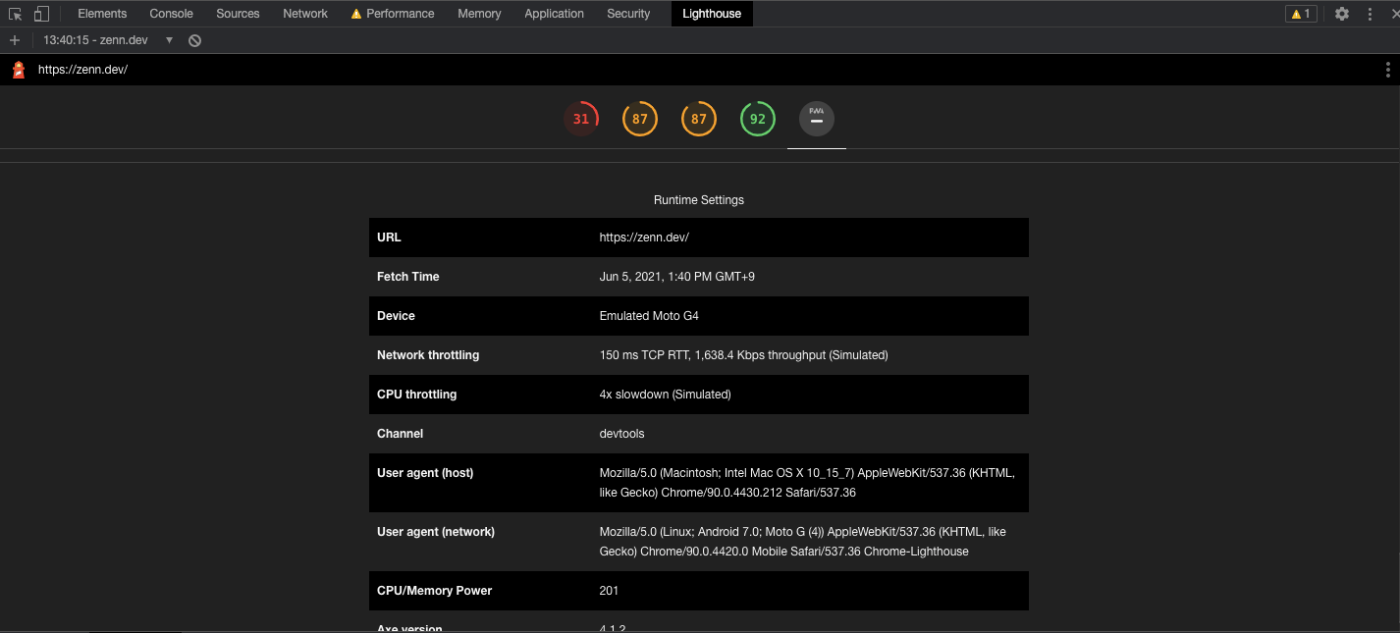Click the Device row label
Image resolution: width=1400 pixels, height=633 pixels.
[x=396, y=316]
